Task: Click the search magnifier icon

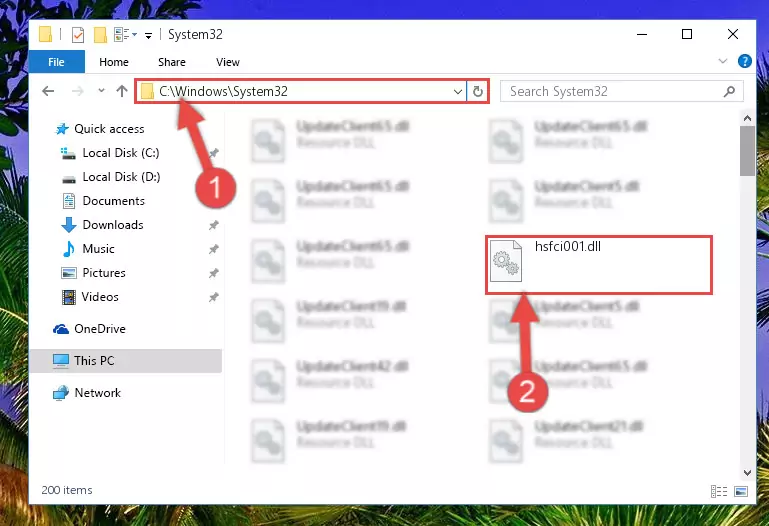Action: pos(729,91)
